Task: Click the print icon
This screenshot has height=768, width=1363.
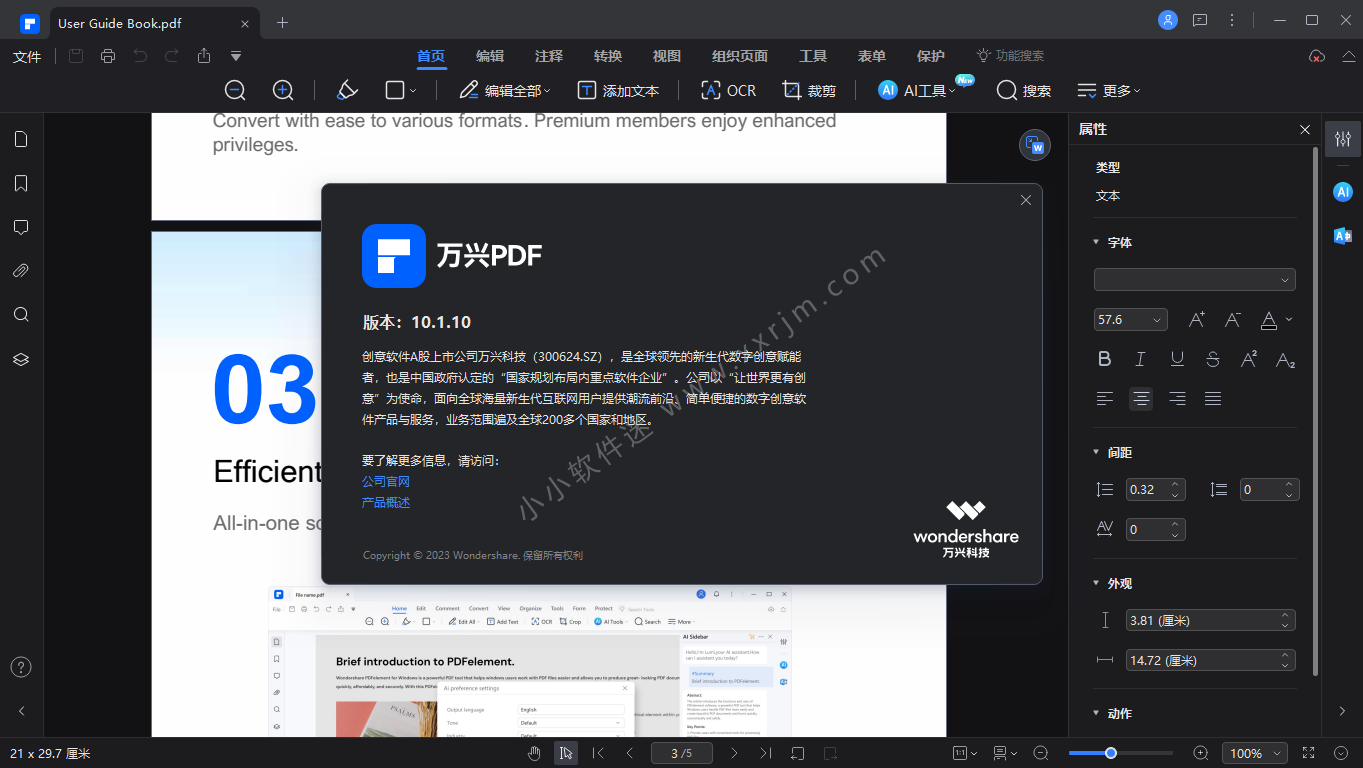Action: click(108, 56)
